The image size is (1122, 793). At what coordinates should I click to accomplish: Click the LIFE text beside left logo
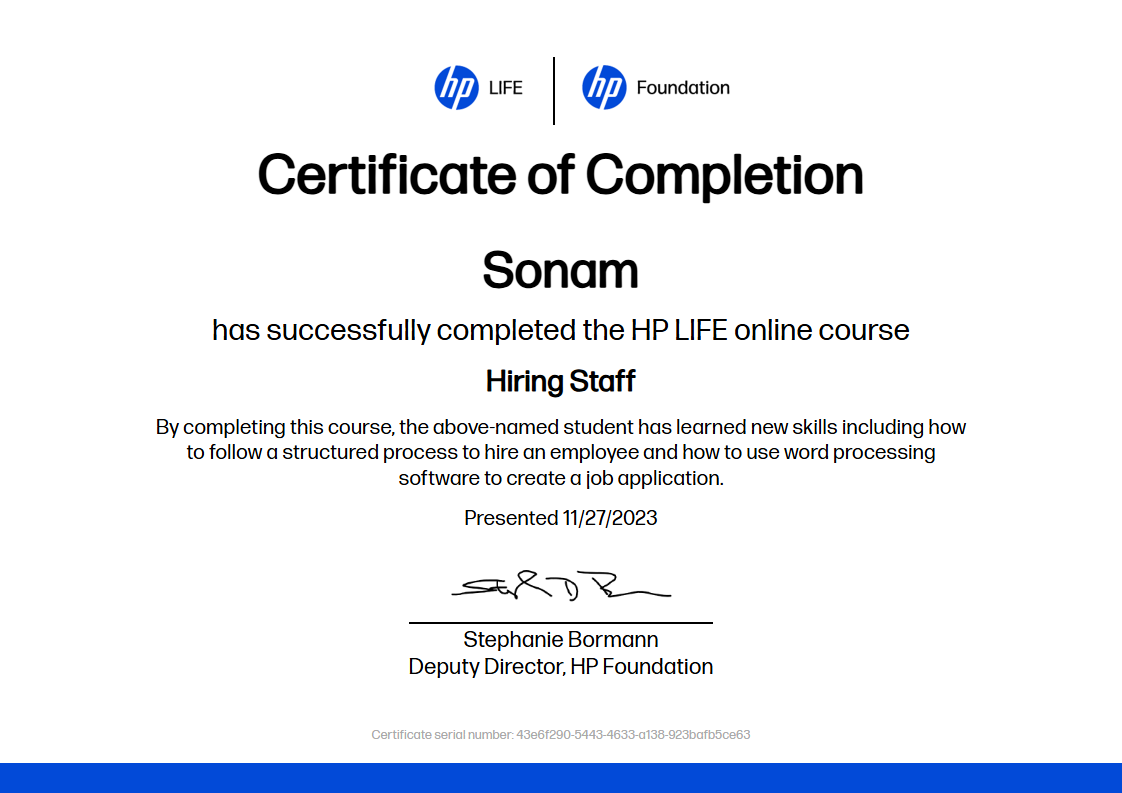coord(505,88)
